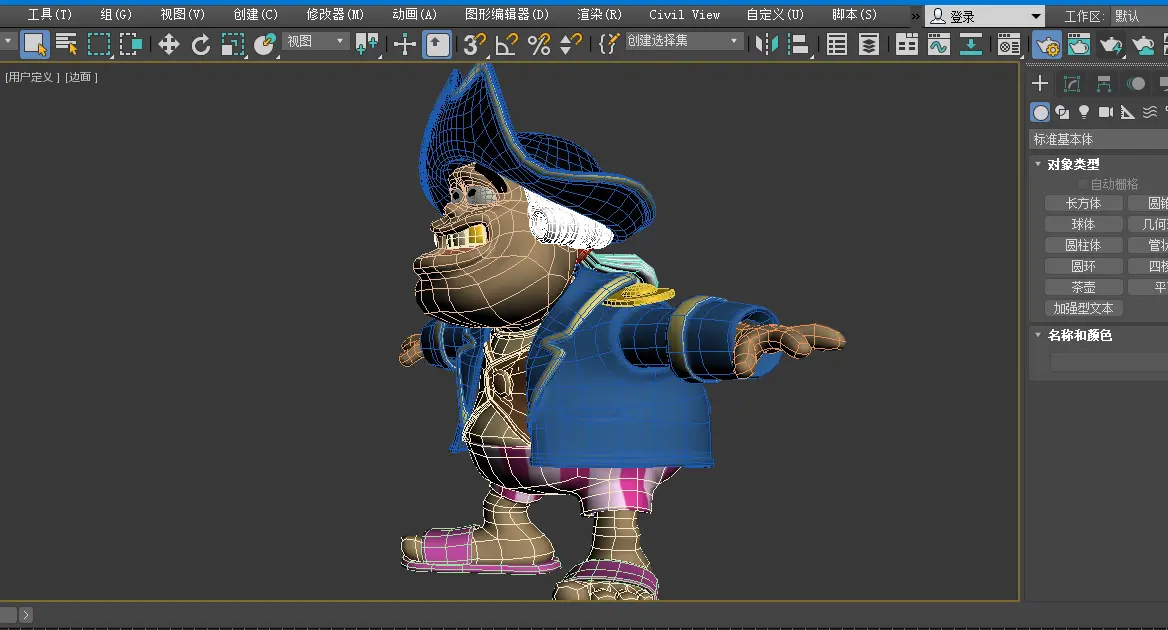1168x630 pixels.
Task: Select the Rotate tool
Action: [201, 44]
